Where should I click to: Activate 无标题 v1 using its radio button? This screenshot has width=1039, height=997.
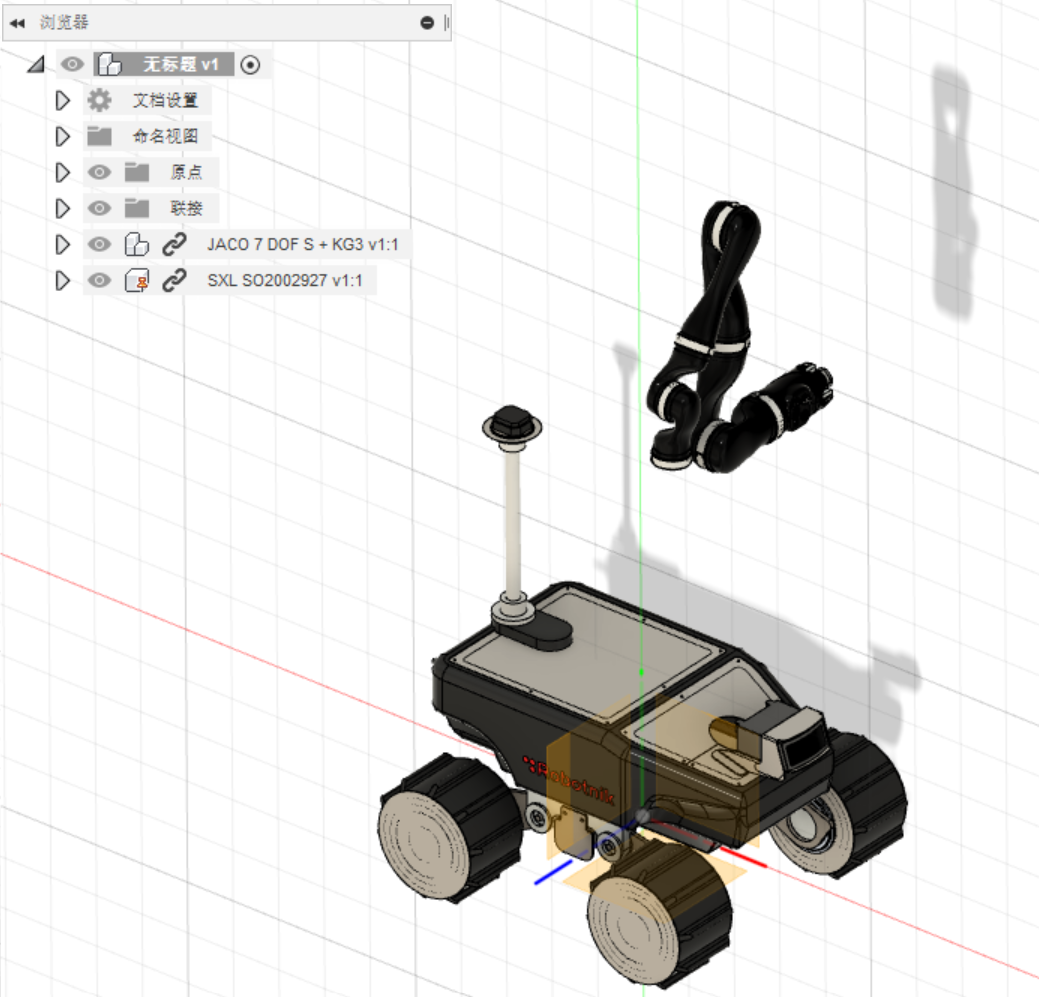click(x=251, y=63)
